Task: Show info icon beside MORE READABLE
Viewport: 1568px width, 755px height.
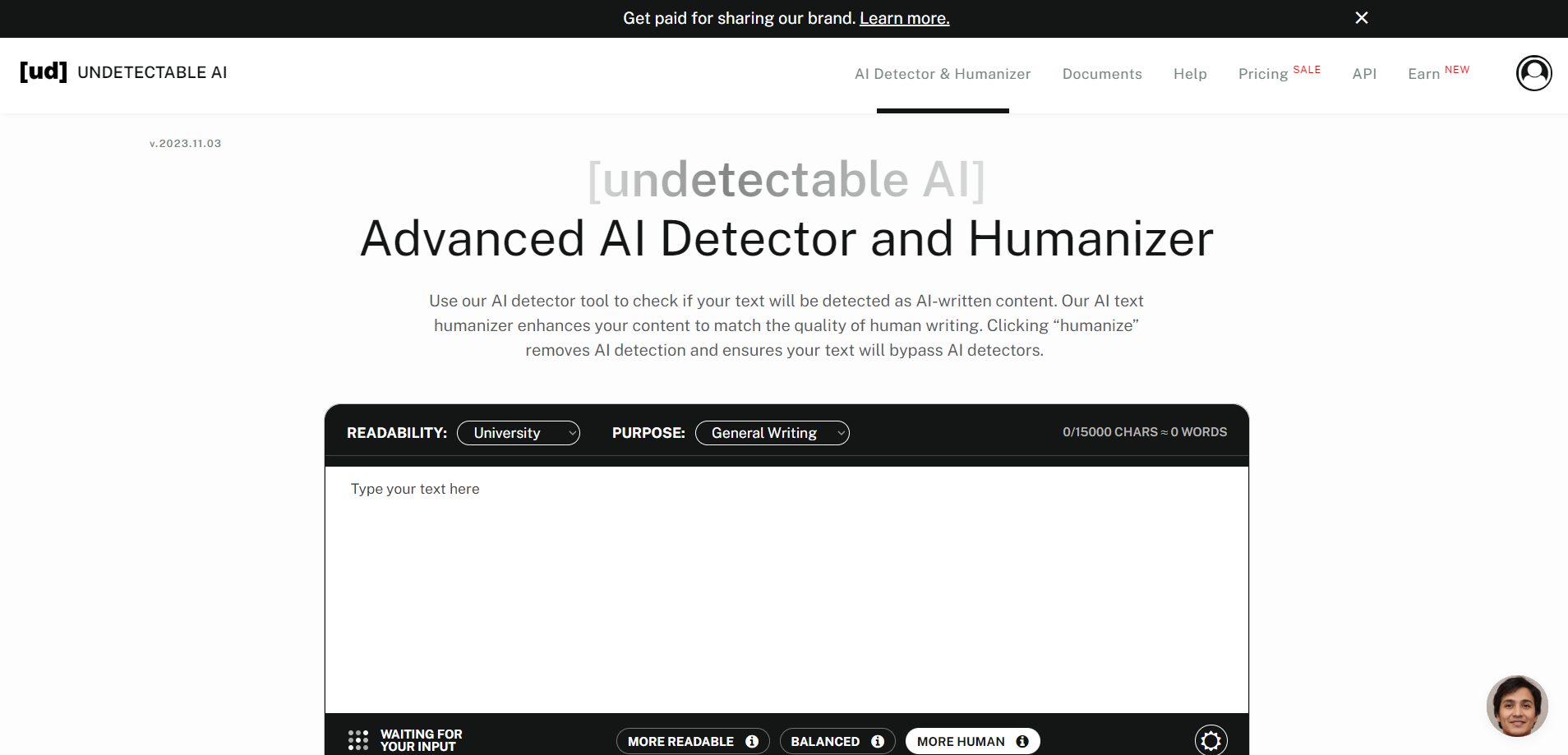Action: [x=752, y=741]
